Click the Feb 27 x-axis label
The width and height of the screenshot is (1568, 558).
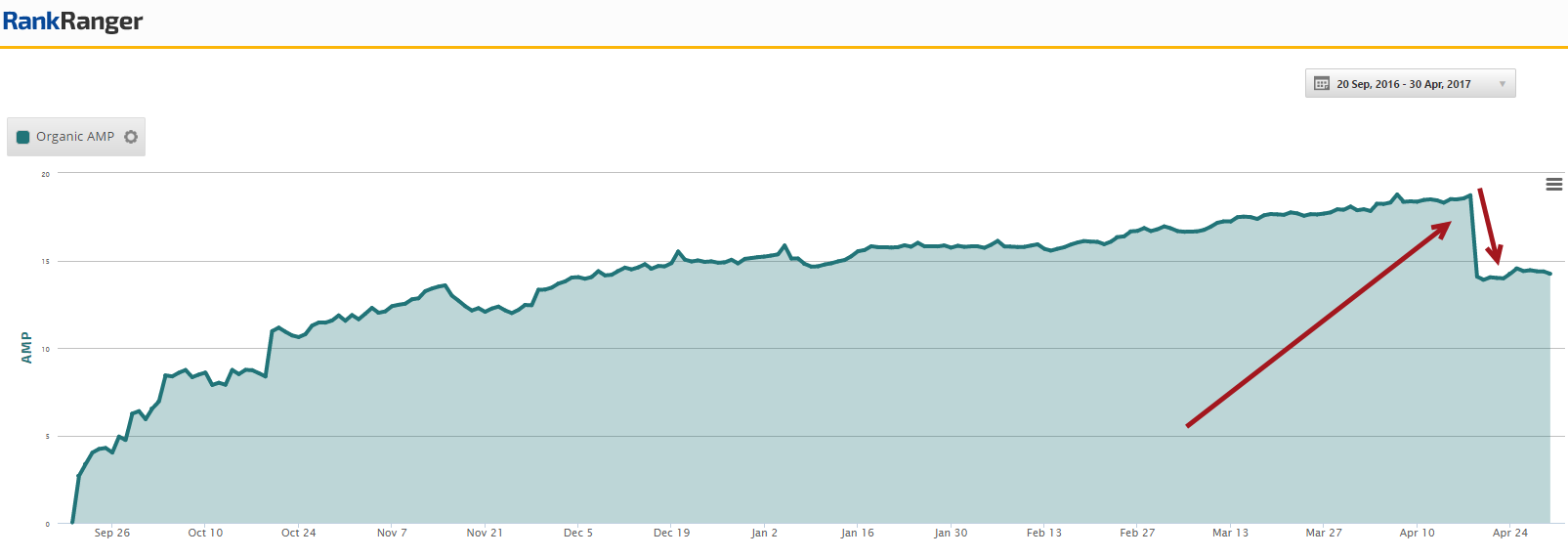coord(1137,533)
